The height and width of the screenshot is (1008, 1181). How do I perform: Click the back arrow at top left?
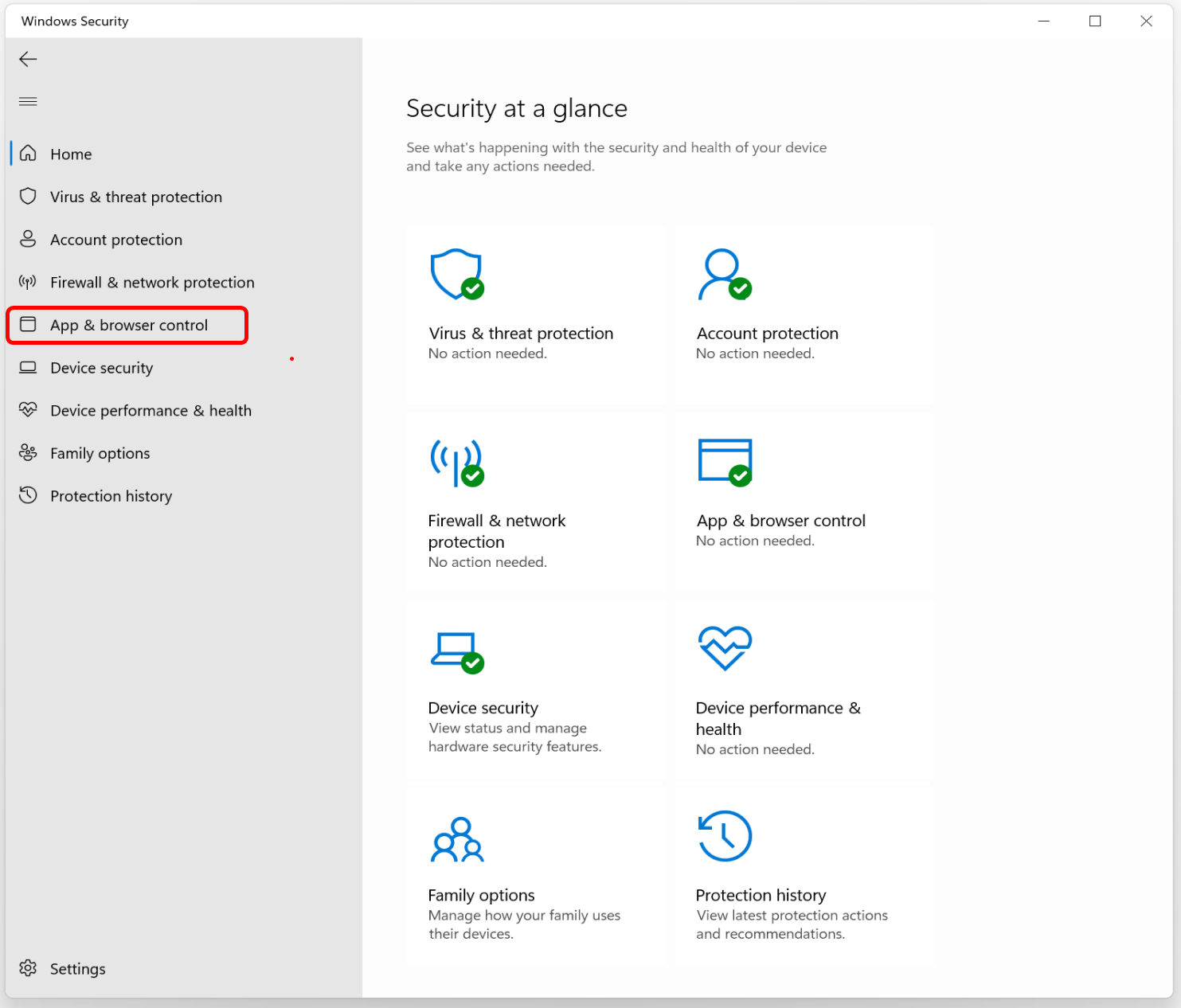coord(28,59)
